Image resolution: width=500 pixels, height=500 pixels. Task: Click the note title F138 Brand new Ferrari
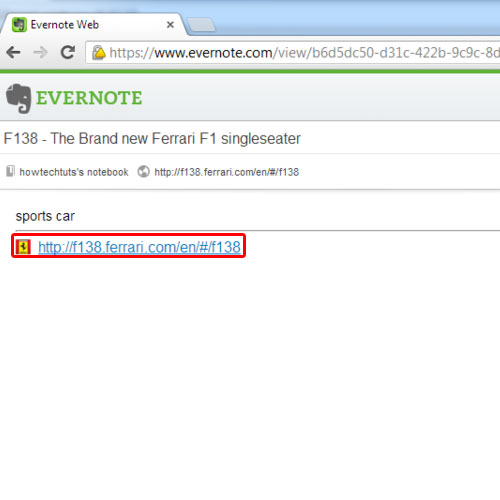pos(152,138)
